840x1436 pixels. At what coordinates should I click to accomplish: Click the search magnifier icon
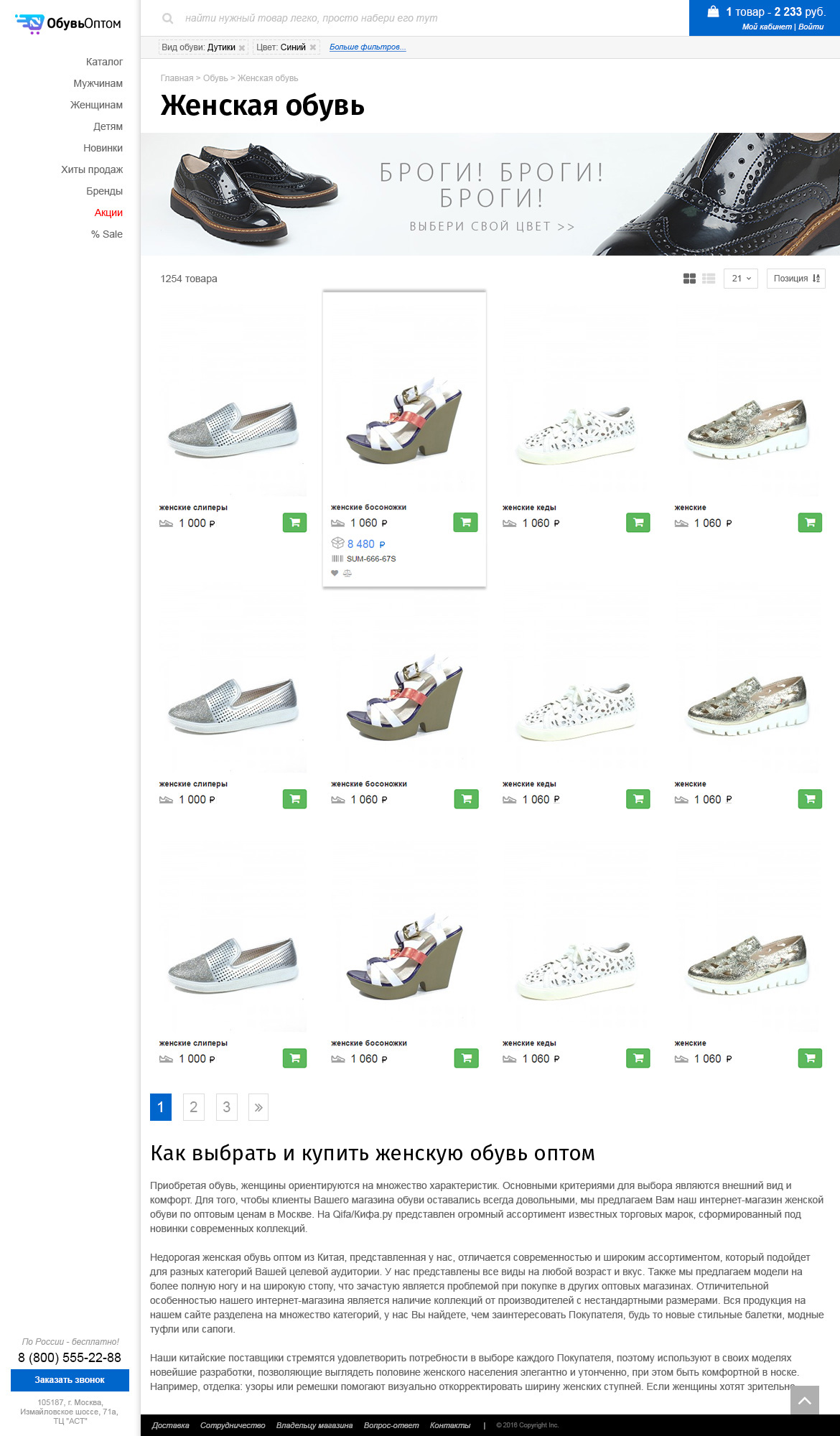[x=167, y=19]
